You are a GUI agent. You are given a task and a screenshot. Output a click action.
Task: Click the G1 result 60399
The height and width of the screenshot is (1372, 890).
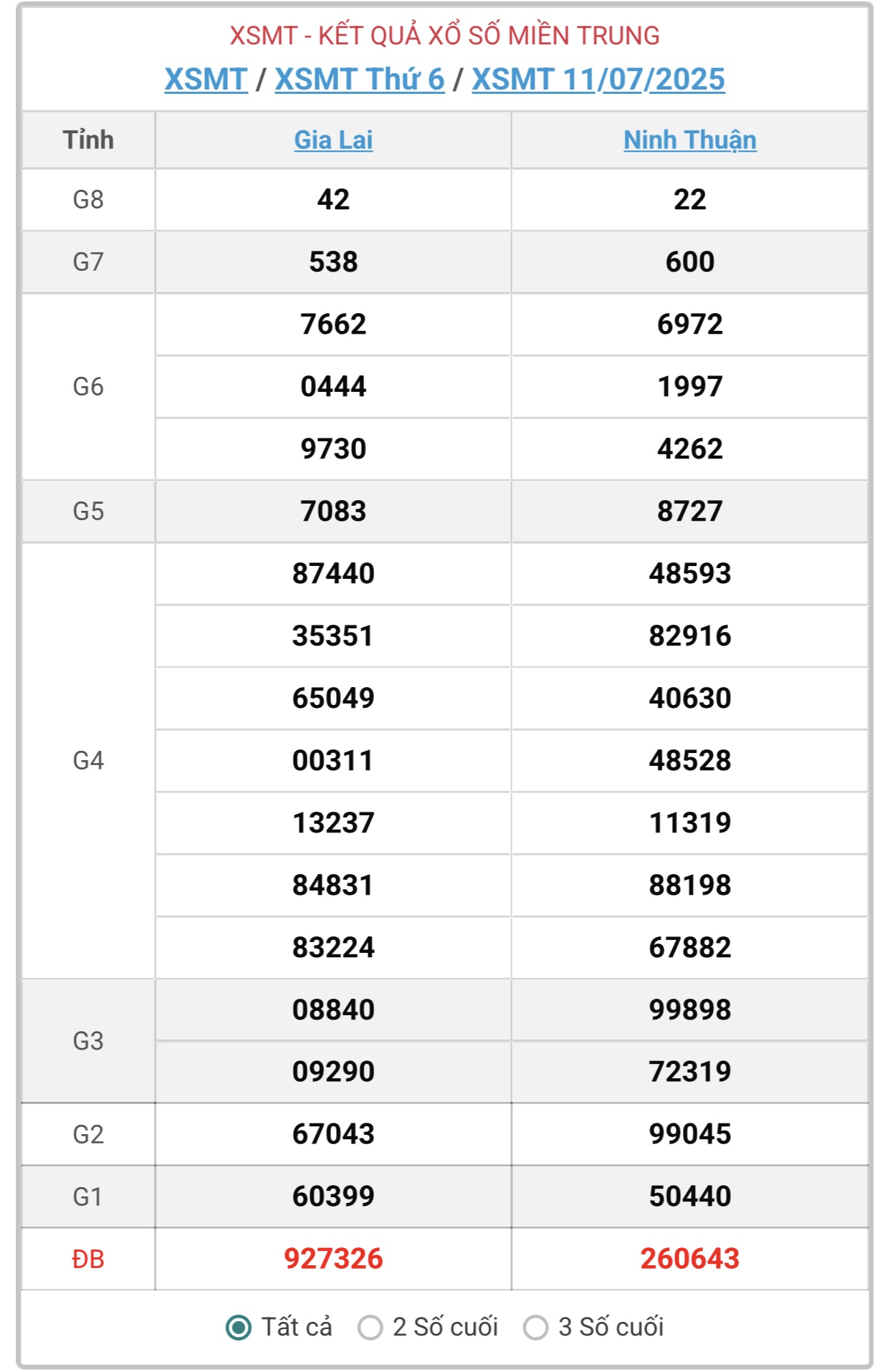pyautogui.click(x=333, y=1196)
